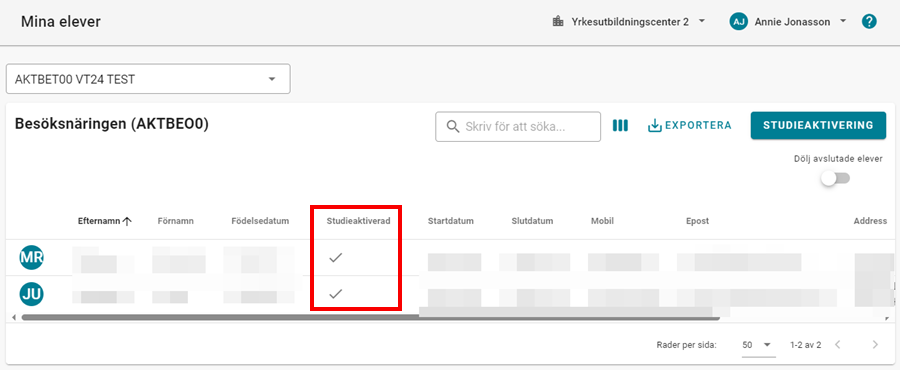Expand the Yrkesutbildningscenter 2 selector
900x370 pixels.
tap(629, 22)
